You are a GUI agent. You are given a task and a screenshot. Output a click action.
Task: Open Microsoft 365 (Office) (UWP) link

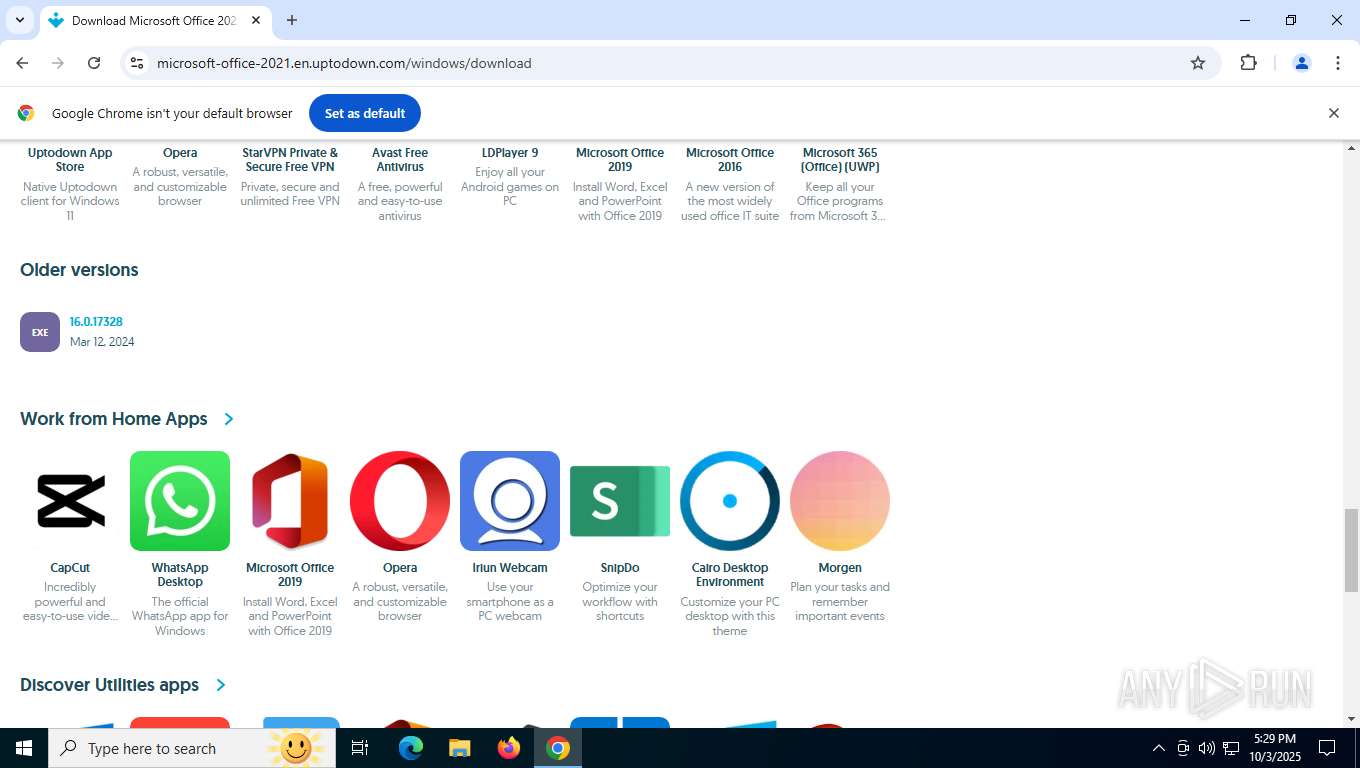[x=840, y=160]
